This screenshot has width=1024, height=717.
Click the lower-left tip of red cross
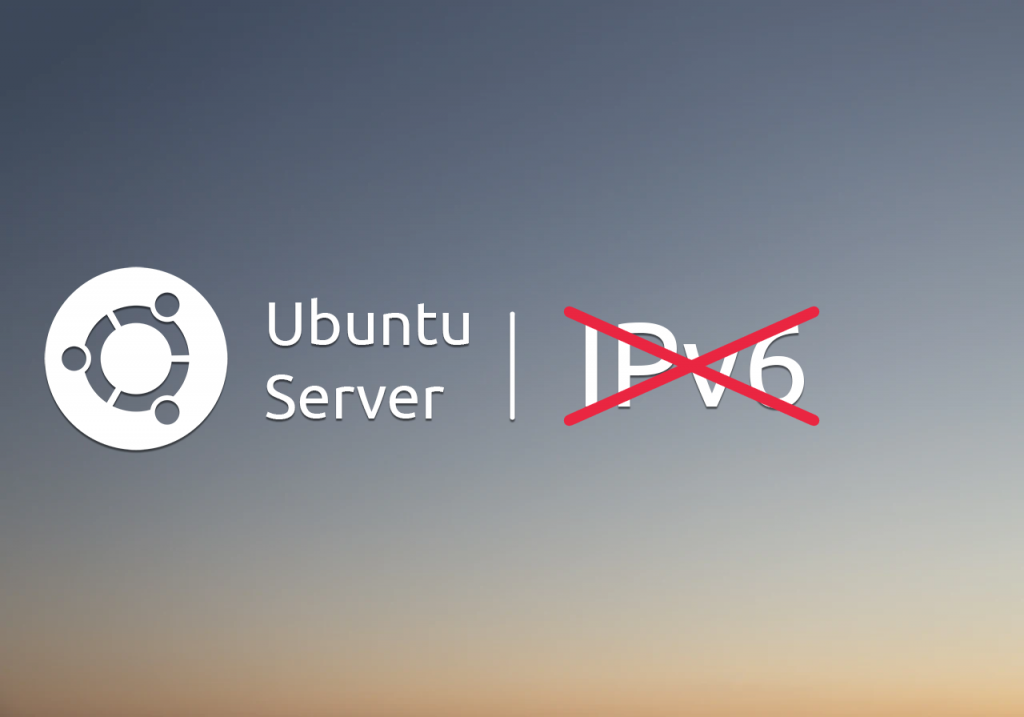click(569, 420)
